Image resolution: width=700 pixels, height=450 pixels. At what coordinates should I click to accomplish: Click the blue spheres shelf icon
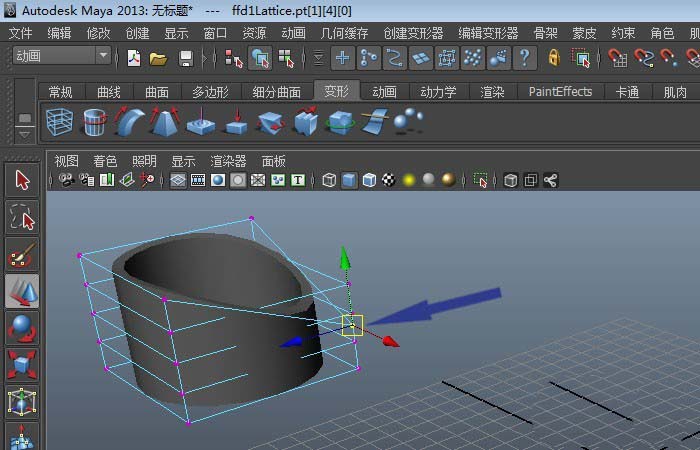point(408,120)
